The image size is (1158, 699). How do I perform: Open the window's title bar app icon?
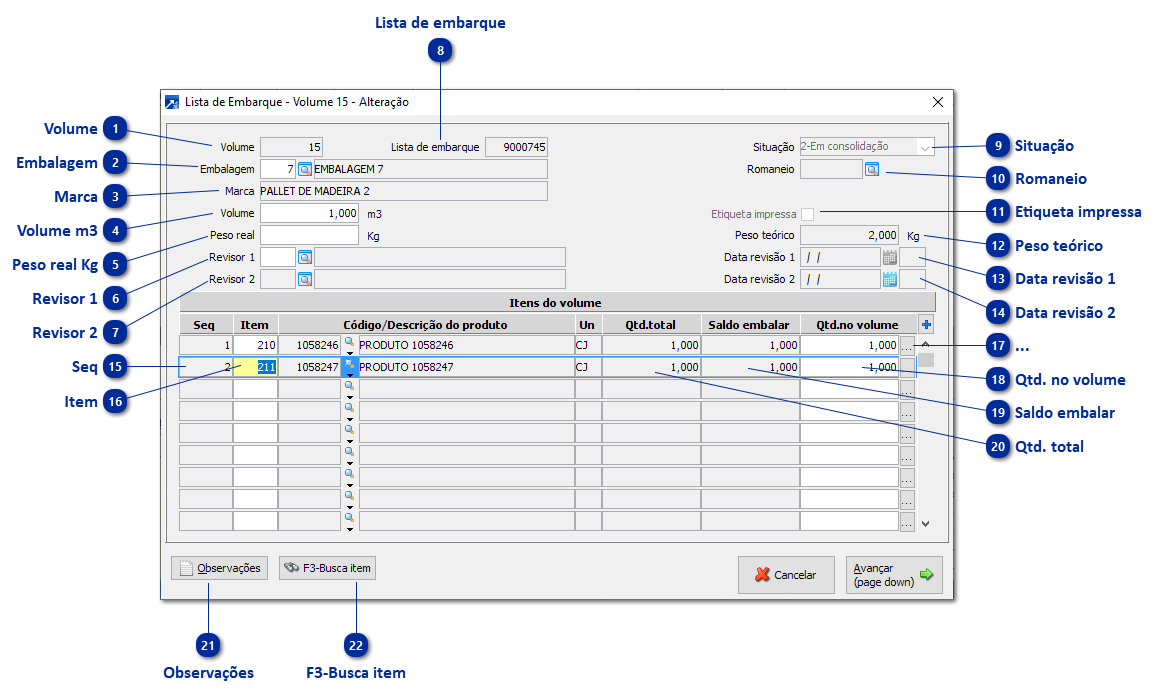coord(172,102)
